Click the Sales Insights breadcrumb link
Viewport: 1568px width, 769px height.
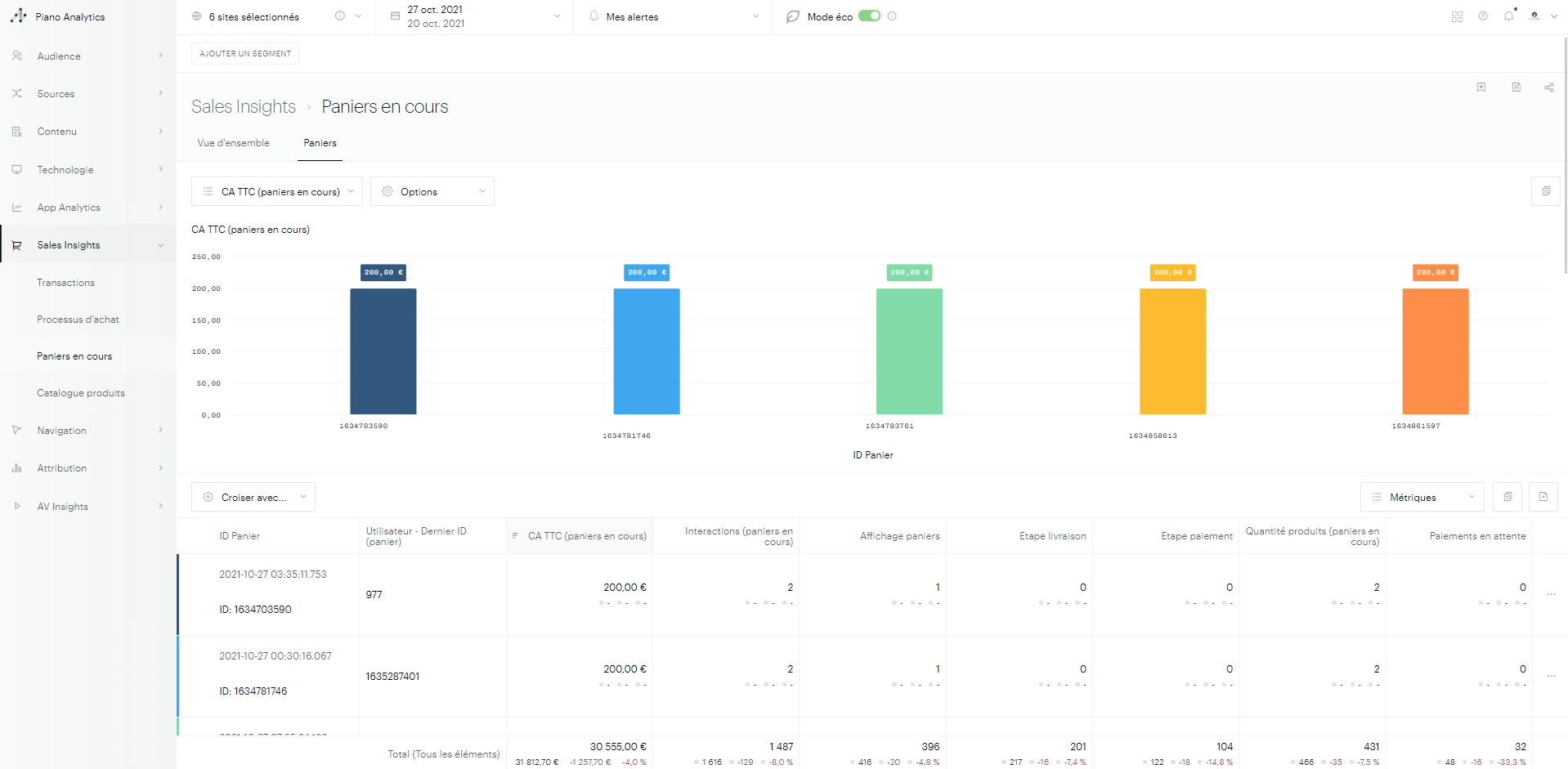tap(244, 107)
